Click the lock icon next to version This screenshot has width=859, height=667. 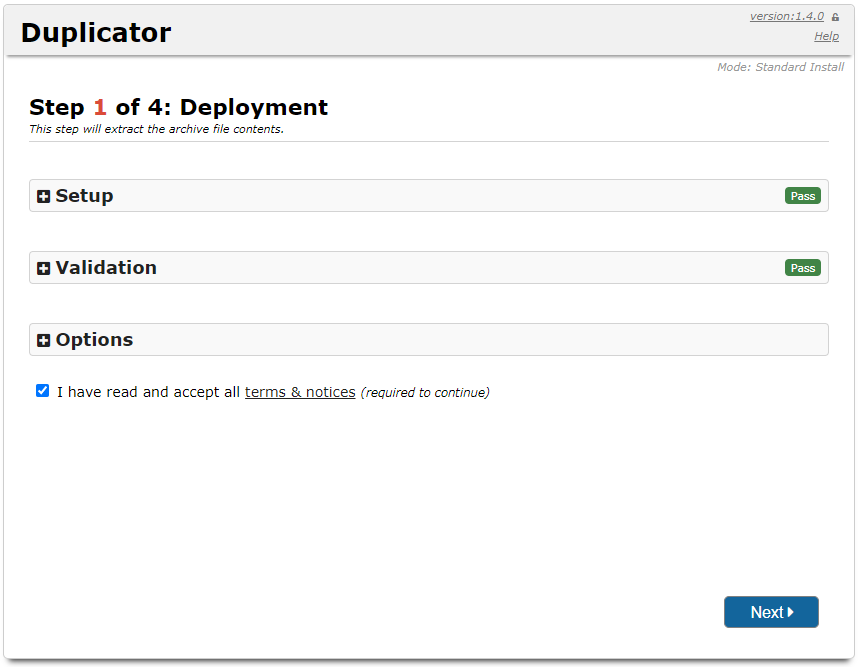[835, 17]
